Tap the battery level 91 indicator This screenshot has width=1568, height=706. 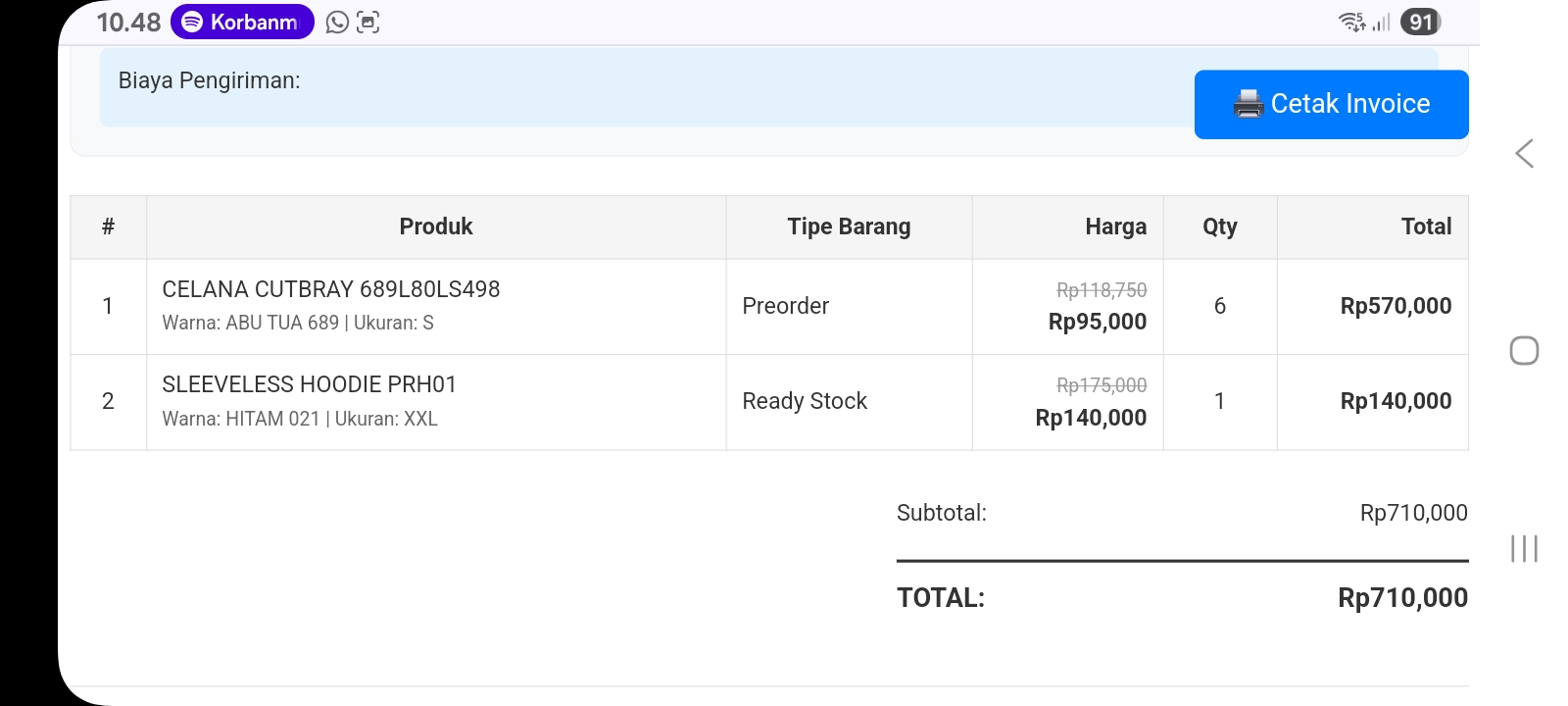click(x=1420, y=22)
